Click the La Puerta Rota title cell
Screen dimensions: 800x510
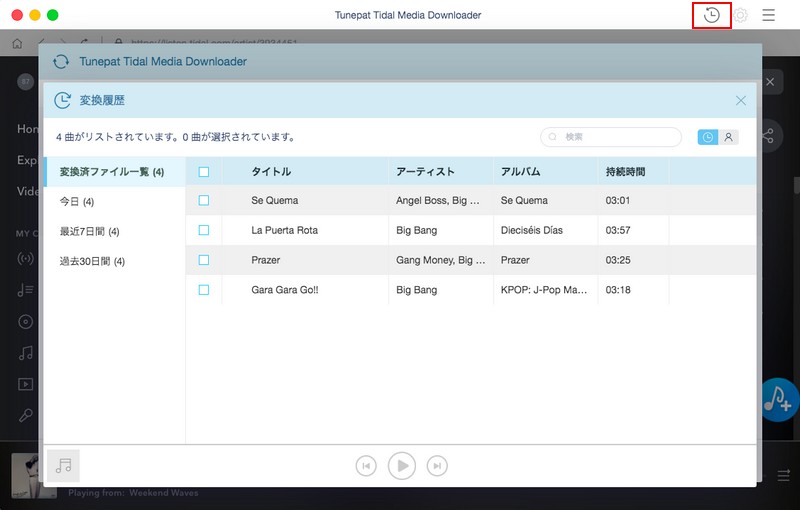coord(284,230)
